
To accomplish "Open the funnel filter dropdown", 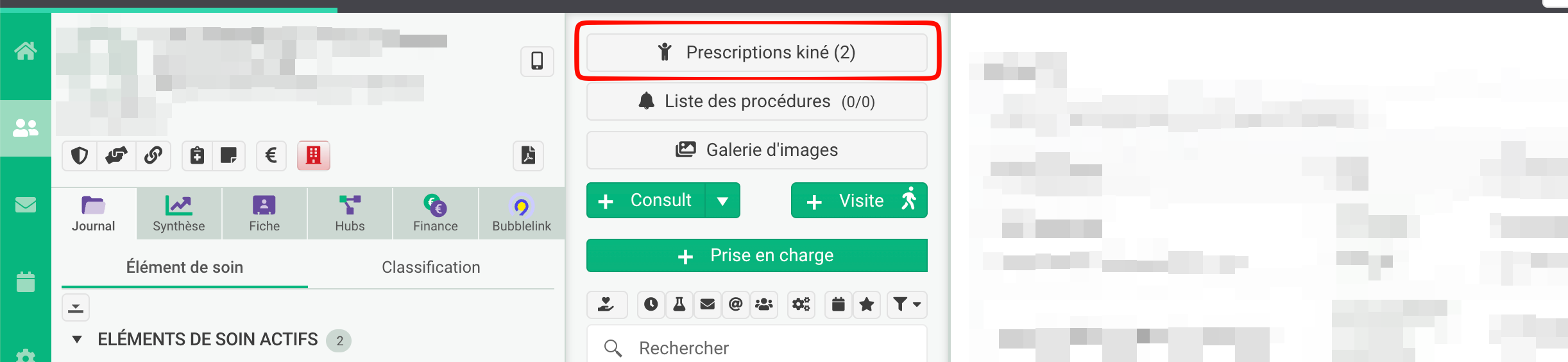I will 907,304.
